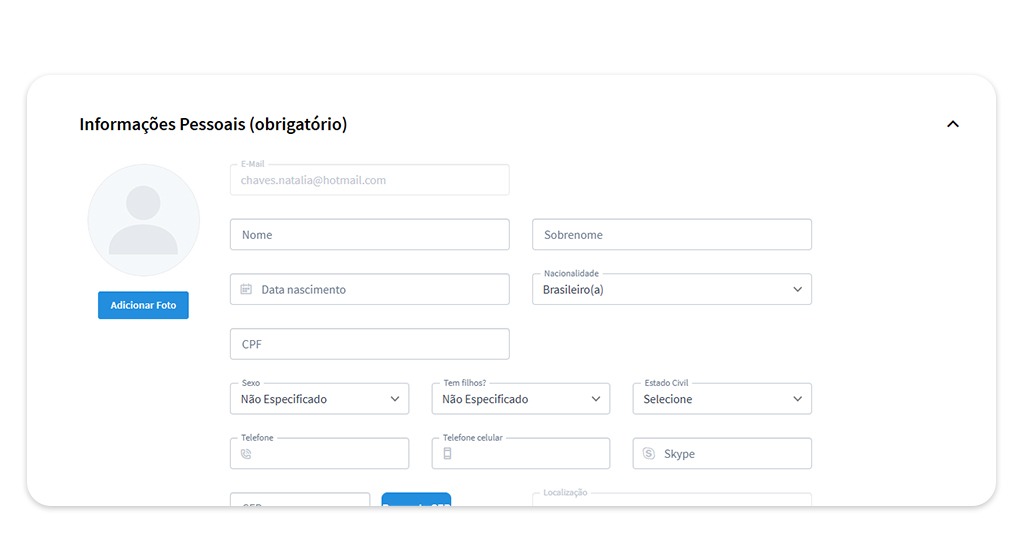1024x536 pixels.
Task: Open the Estado Civil dropdown
Action: pyautogui.click(x=721, y=399)
